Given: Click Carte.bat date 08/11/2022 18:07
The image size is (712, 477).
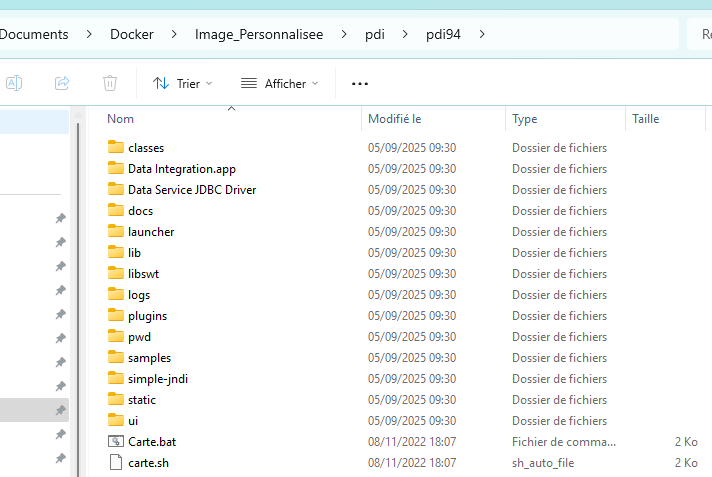Looking at the screenshot, I should point(412,442).
